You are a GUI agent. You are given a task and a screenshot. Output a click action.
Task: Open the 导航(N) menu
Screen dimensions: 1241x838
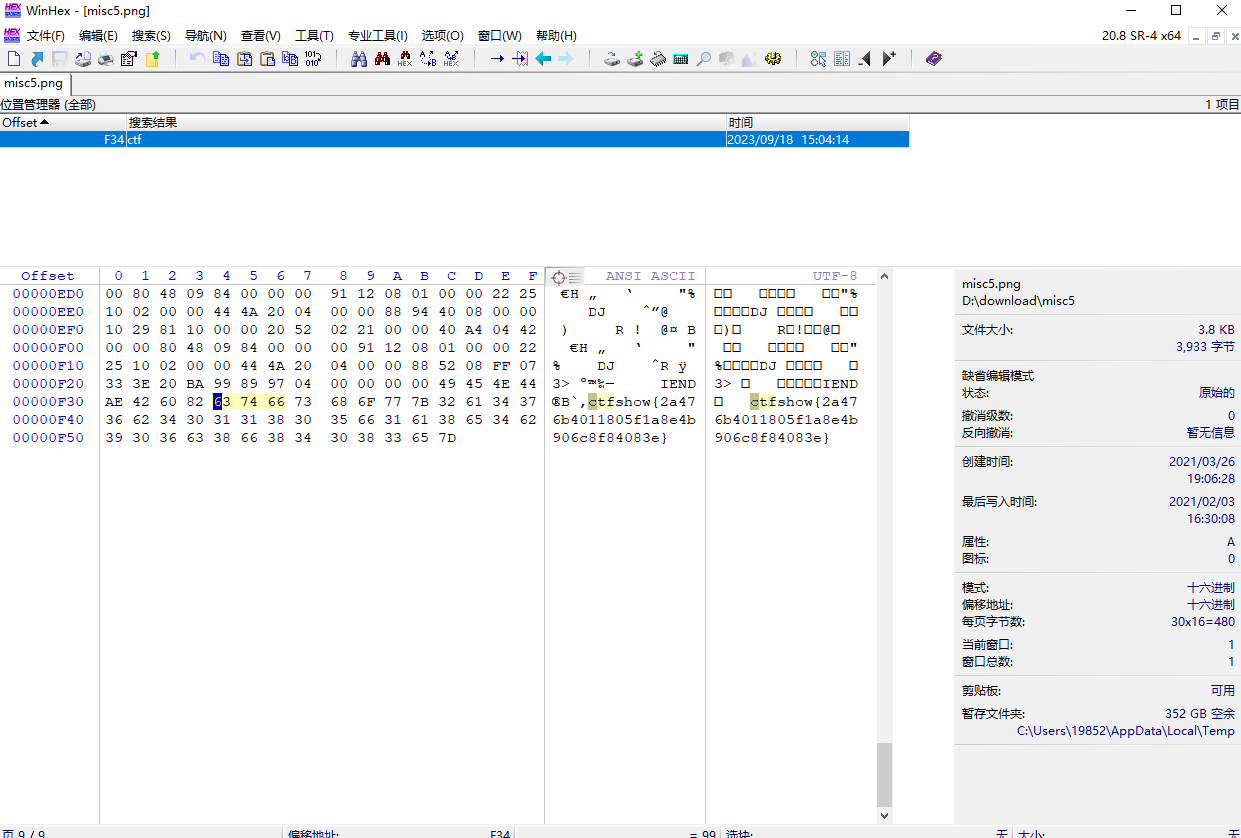pos(206,36)
